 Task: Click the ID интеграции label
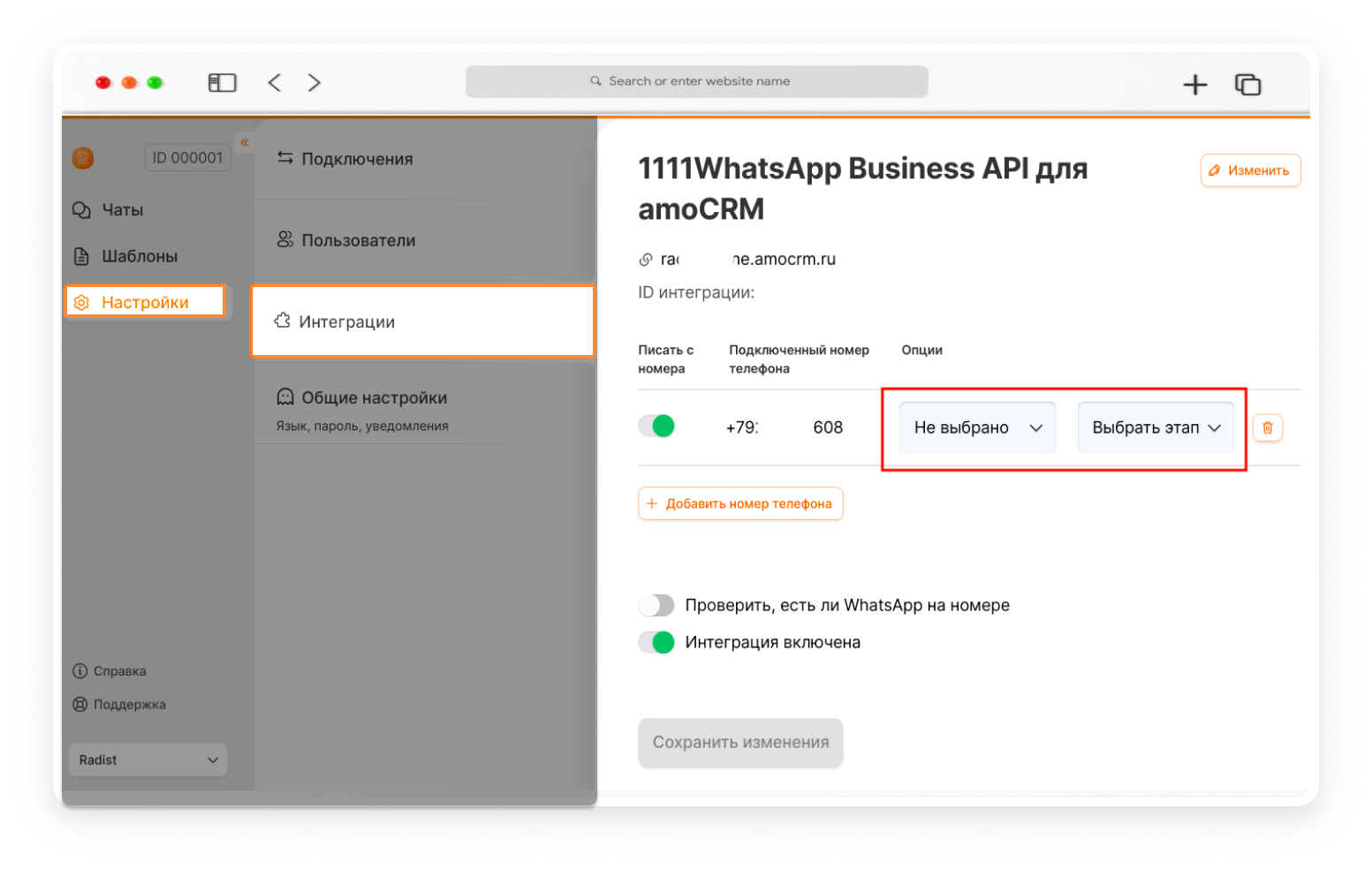[x=696, y=292]
